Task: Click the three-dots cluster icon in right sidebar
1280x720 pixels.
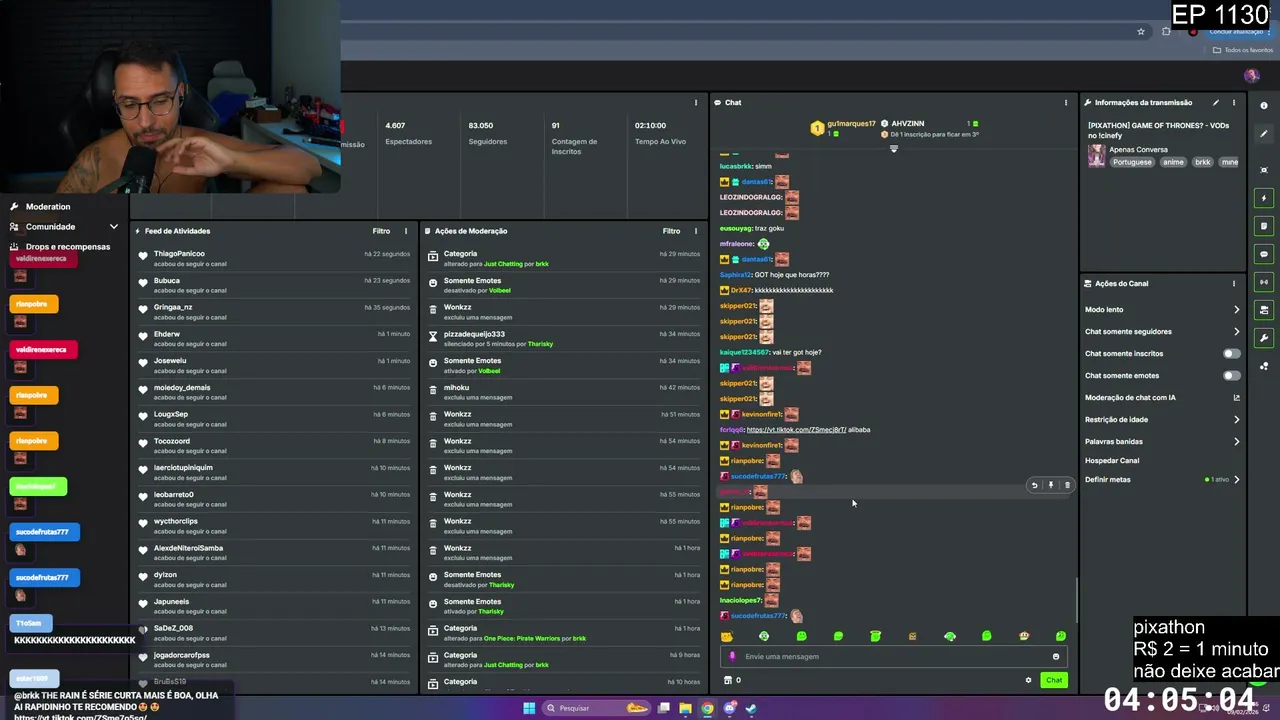Action: pyautogui.click(x=1264, y=366)
